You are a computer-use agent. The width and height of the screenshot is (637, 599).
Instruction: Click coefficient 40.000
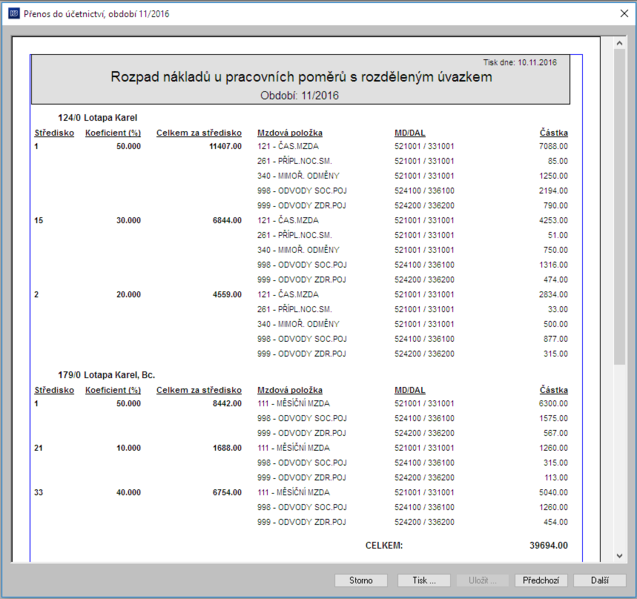128,492
